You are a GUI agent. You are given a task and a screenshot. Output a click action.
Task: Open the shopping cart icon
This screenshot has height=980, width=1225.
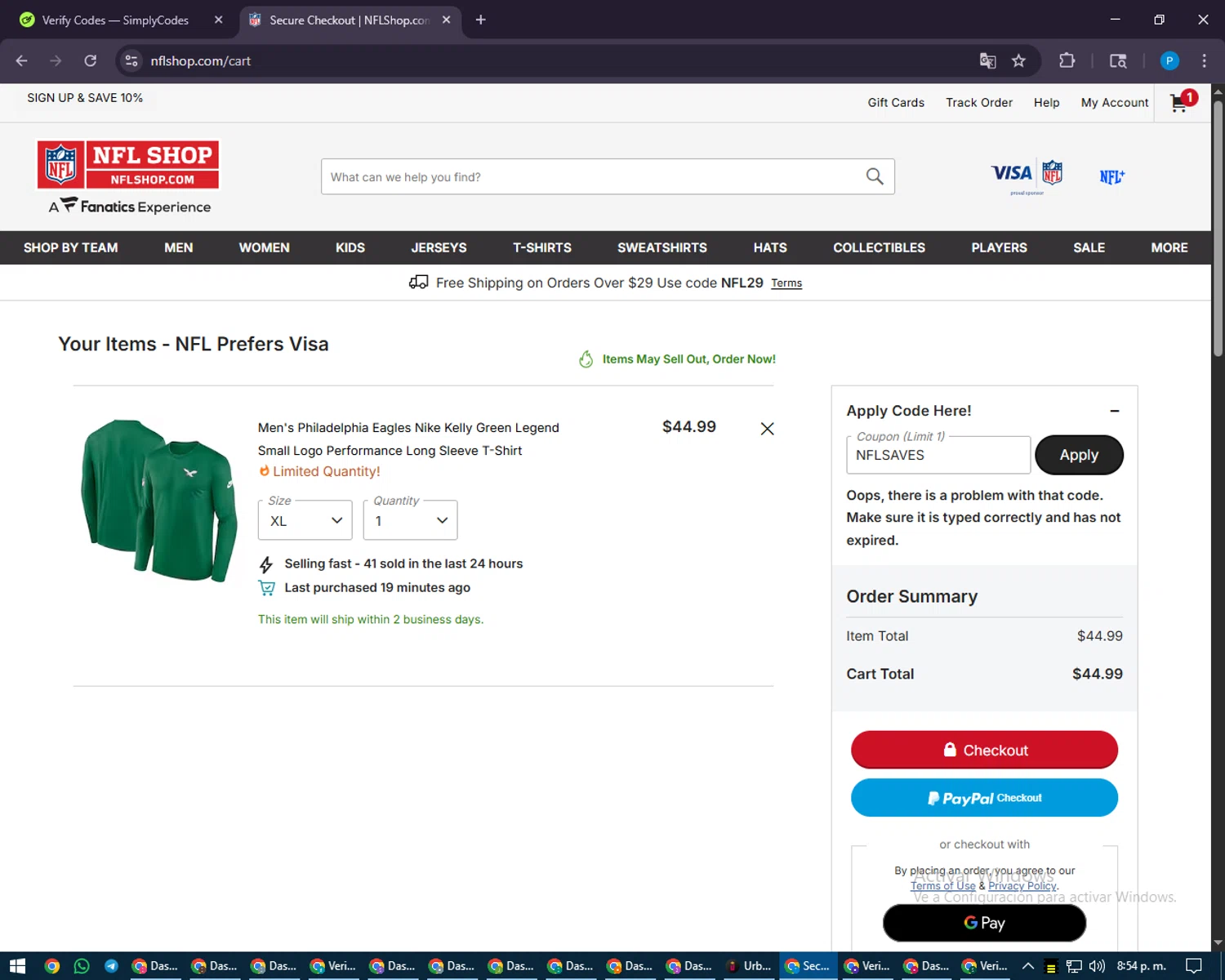click(x=1182, y=101)
